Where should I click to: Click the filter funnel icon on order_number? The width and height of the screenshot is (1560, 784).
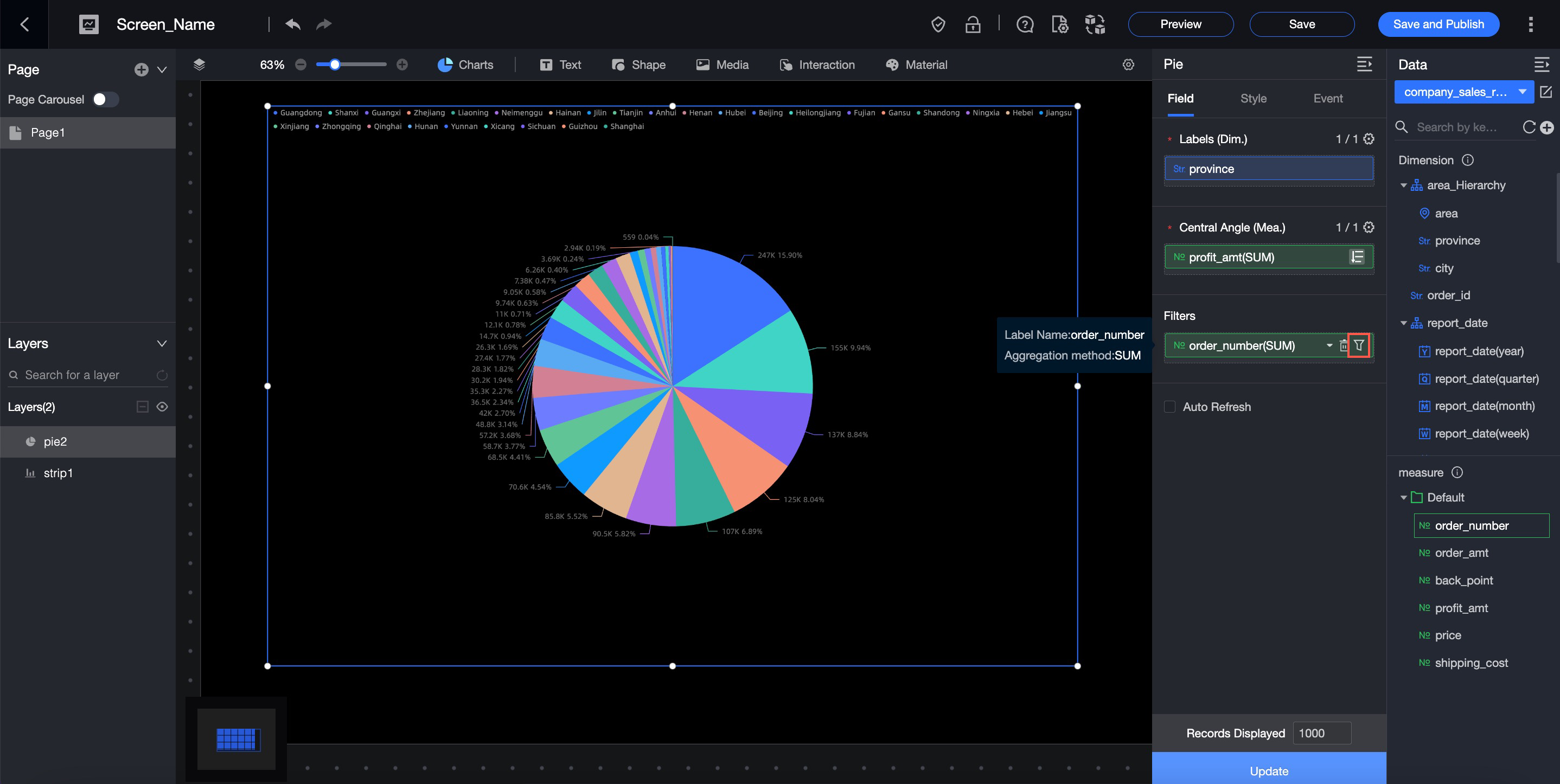point(1359,345)
